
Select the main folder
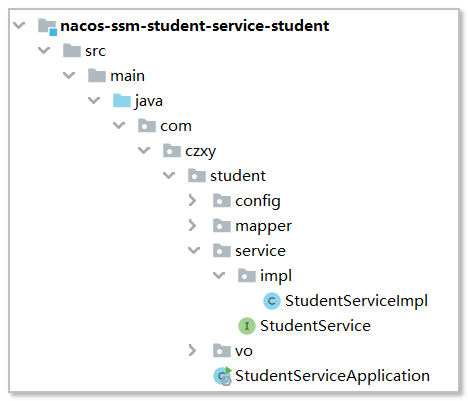coord(128,76)
